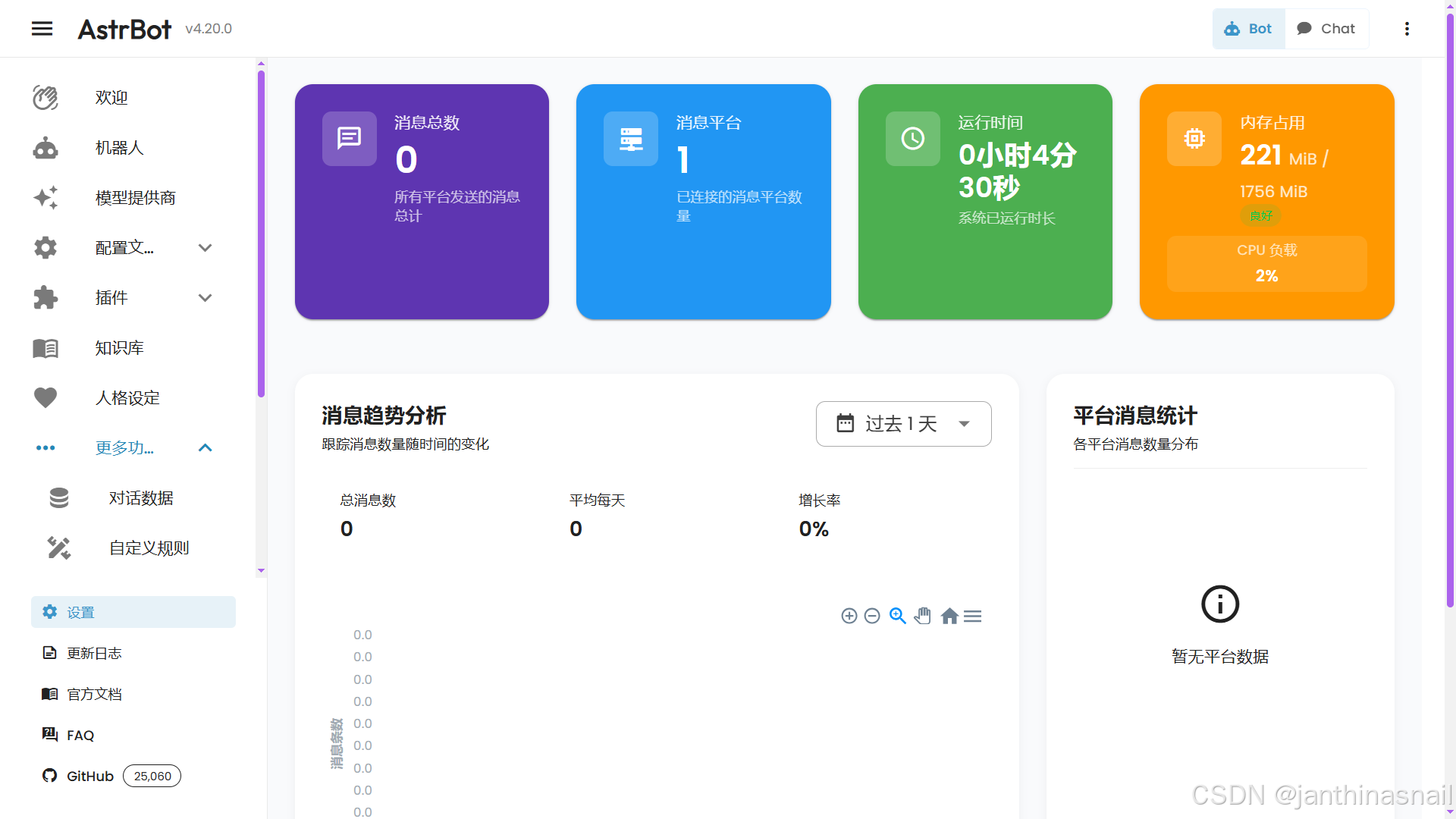Open the hamburger navigation menu

[x=42, y=29]
